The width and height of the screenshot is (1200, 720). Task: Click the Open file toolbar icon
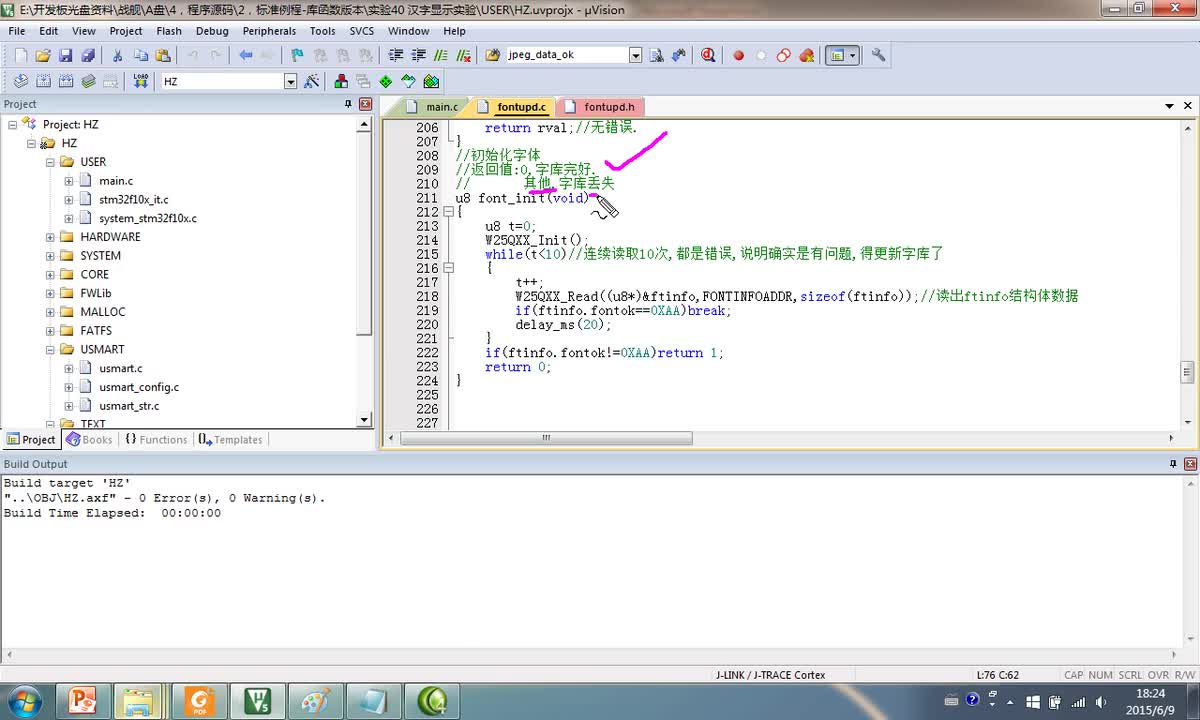point(43,56)
